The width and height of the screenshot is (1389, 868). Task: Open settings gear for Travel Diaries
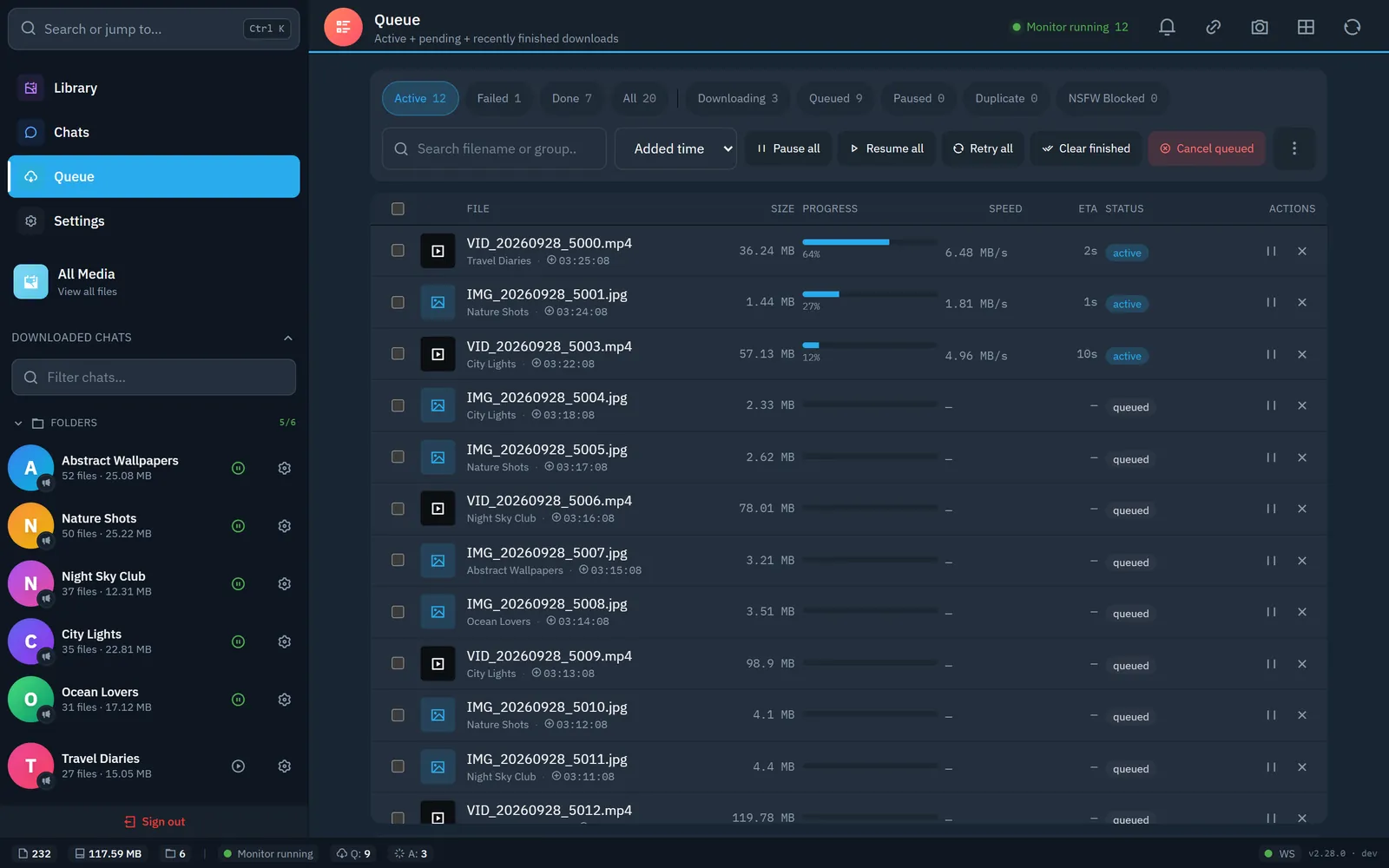284,766
